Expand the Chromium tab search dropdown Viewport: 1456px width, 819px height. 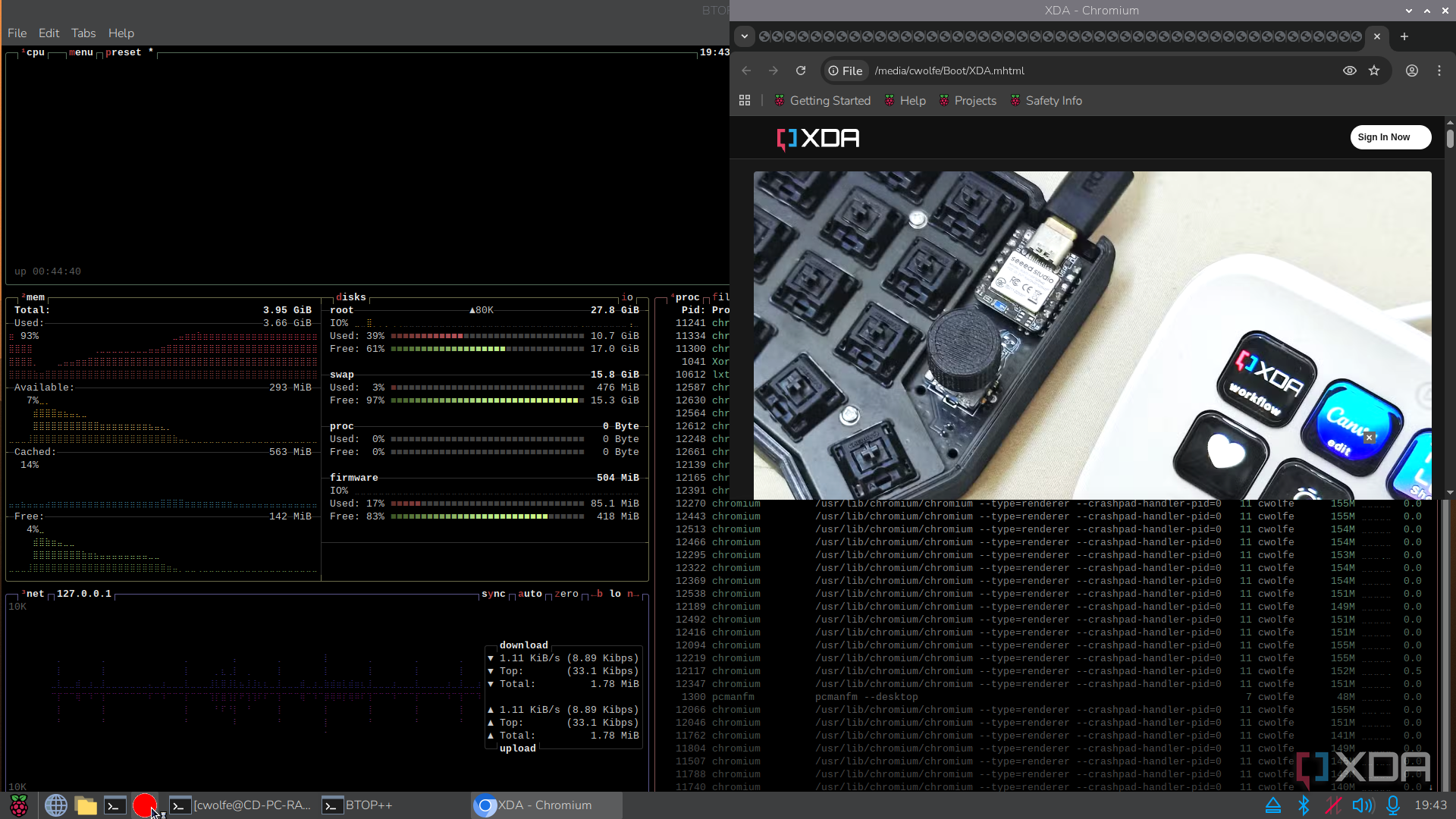[745, 36]
